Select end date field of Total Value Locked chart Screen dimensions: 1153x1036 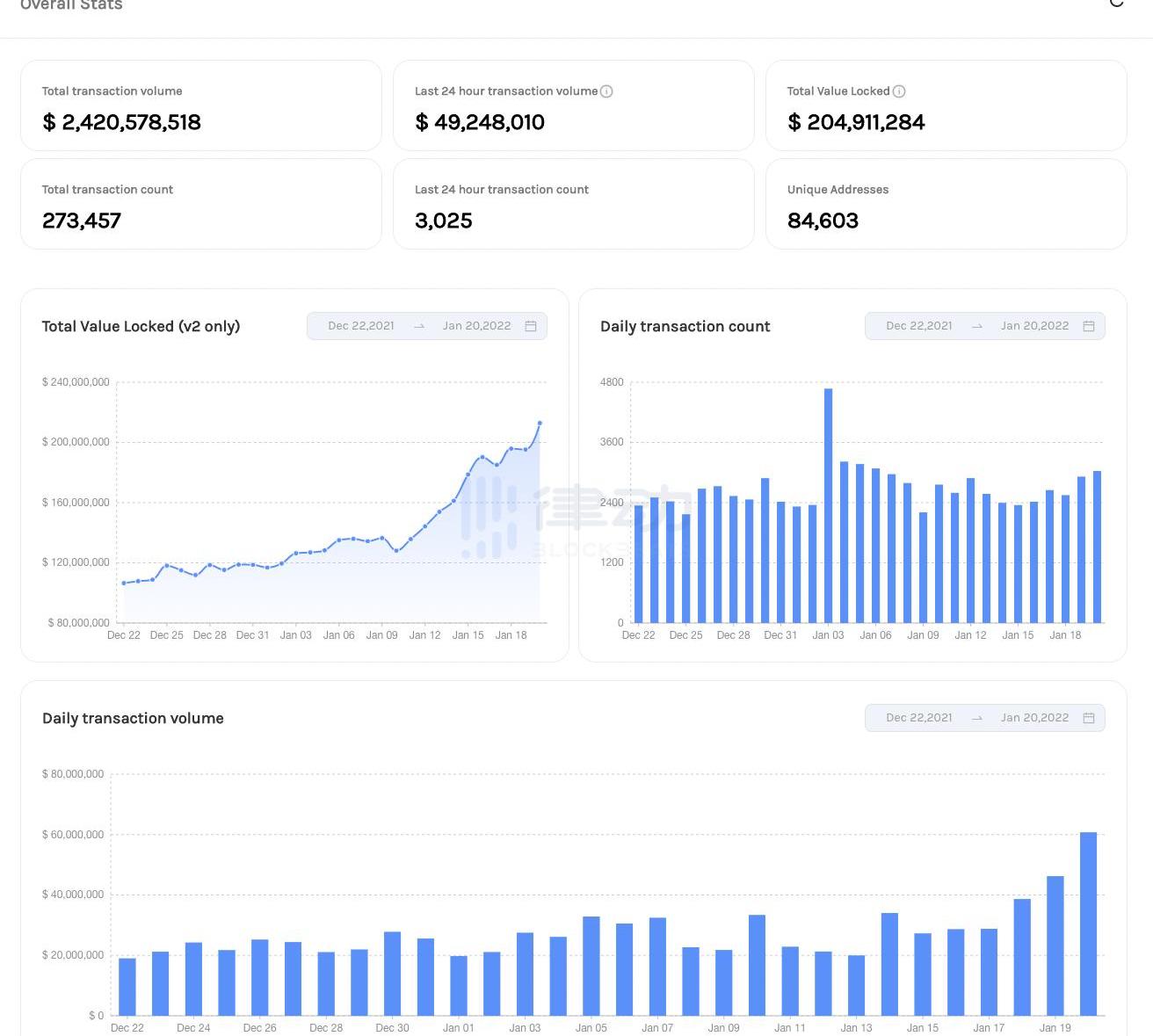click(476, 326)
